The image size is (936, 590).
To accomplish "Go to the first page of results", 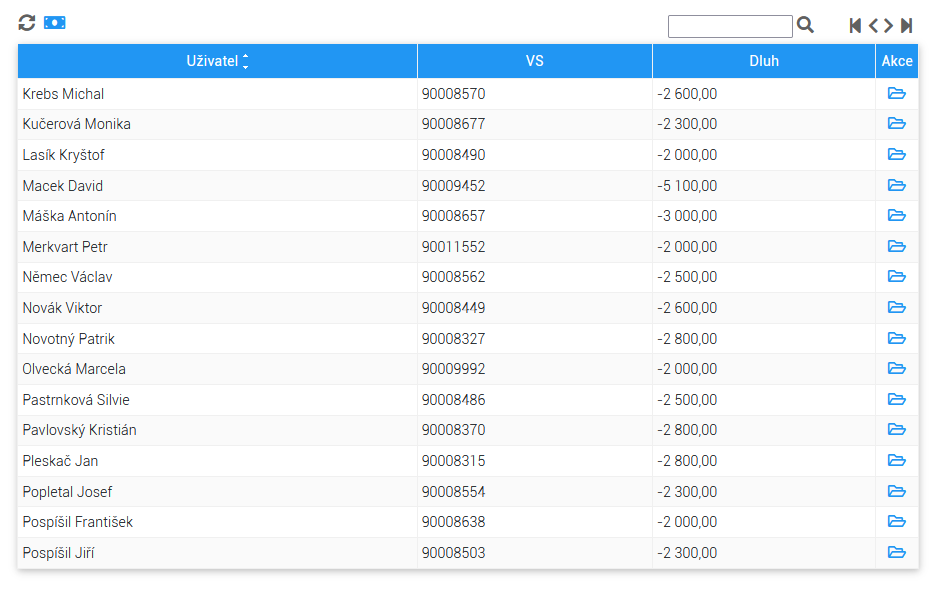I will click(855, 25).
